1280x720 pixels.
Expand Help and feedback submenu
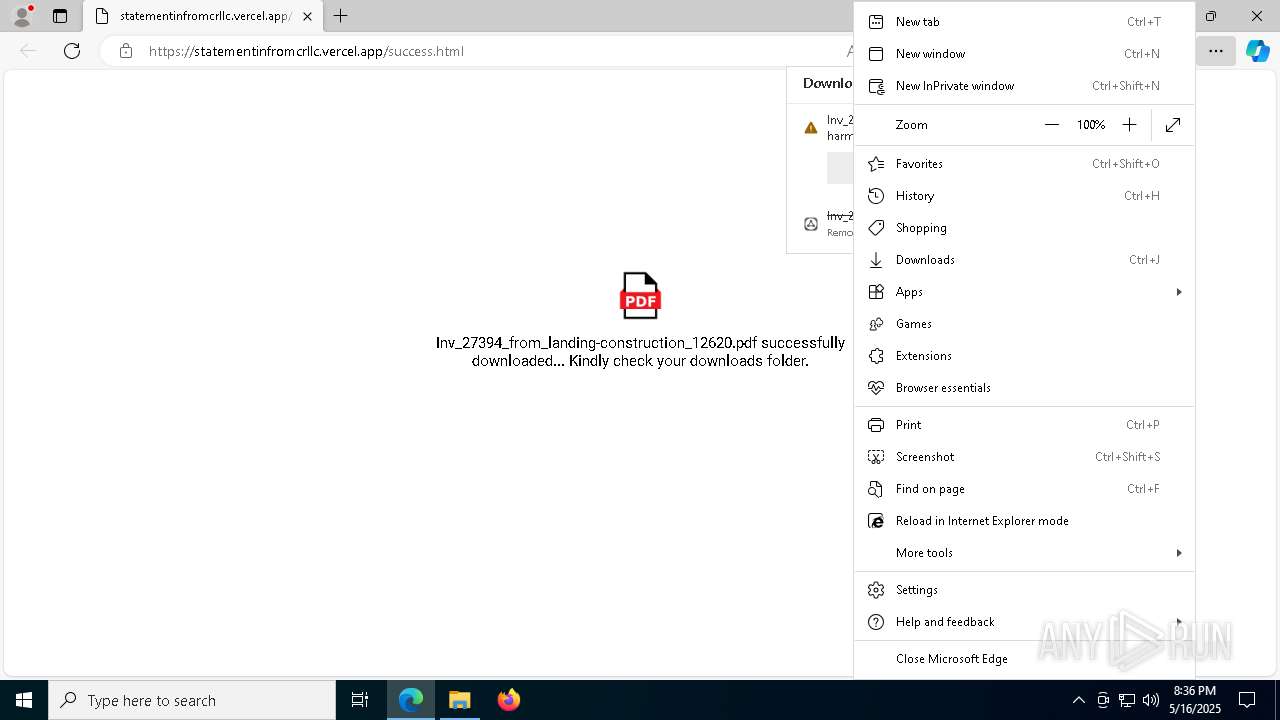point(1024,622)
